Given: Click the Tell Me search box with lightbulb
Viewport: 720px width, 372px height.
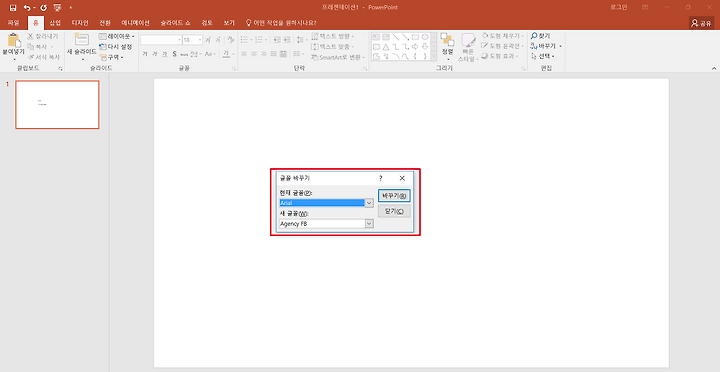Looking at the screenshot, I should pyautogui.click(x=281, y=23).
